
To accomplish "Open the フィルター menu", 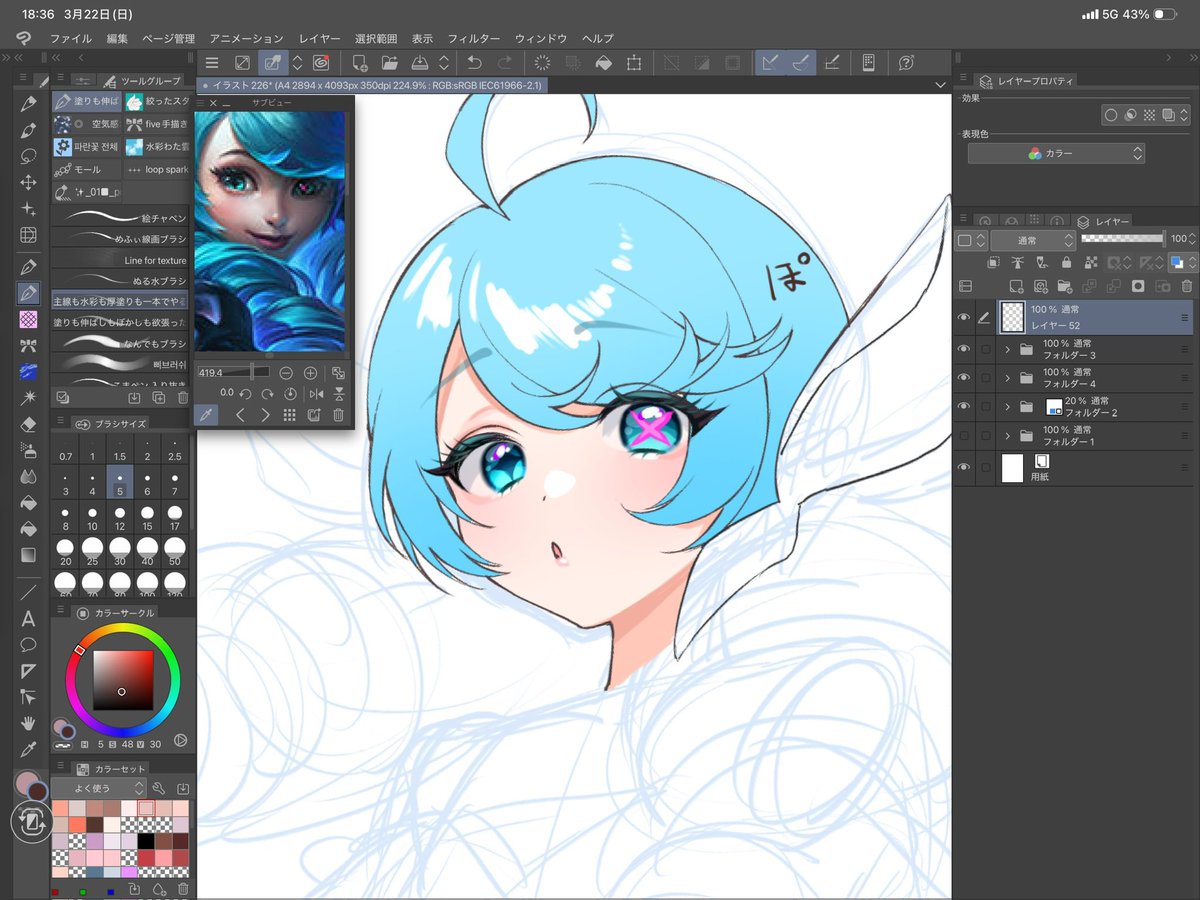I will [x=473, y=38].
